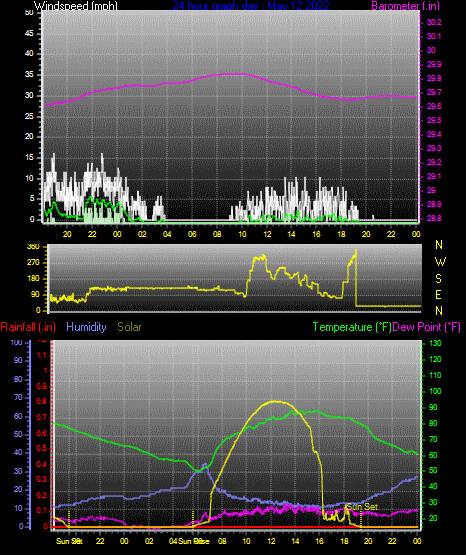
Task: Click rainfall axis value 1.1
Action: (42, 355)
